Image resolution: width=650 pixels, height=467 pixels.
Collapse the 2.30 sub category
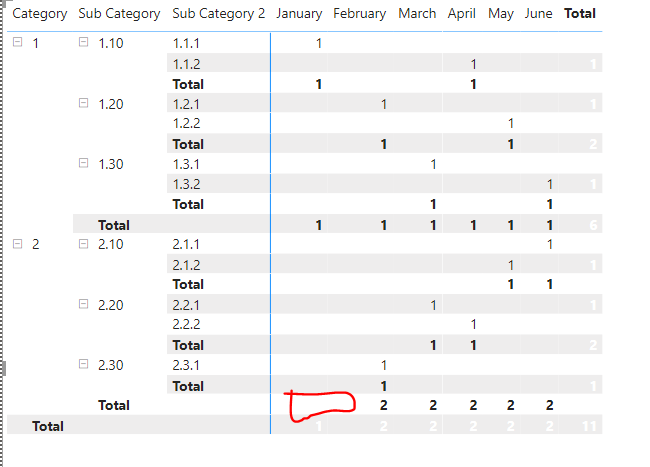pyautogui.click(x=83, y=364)
